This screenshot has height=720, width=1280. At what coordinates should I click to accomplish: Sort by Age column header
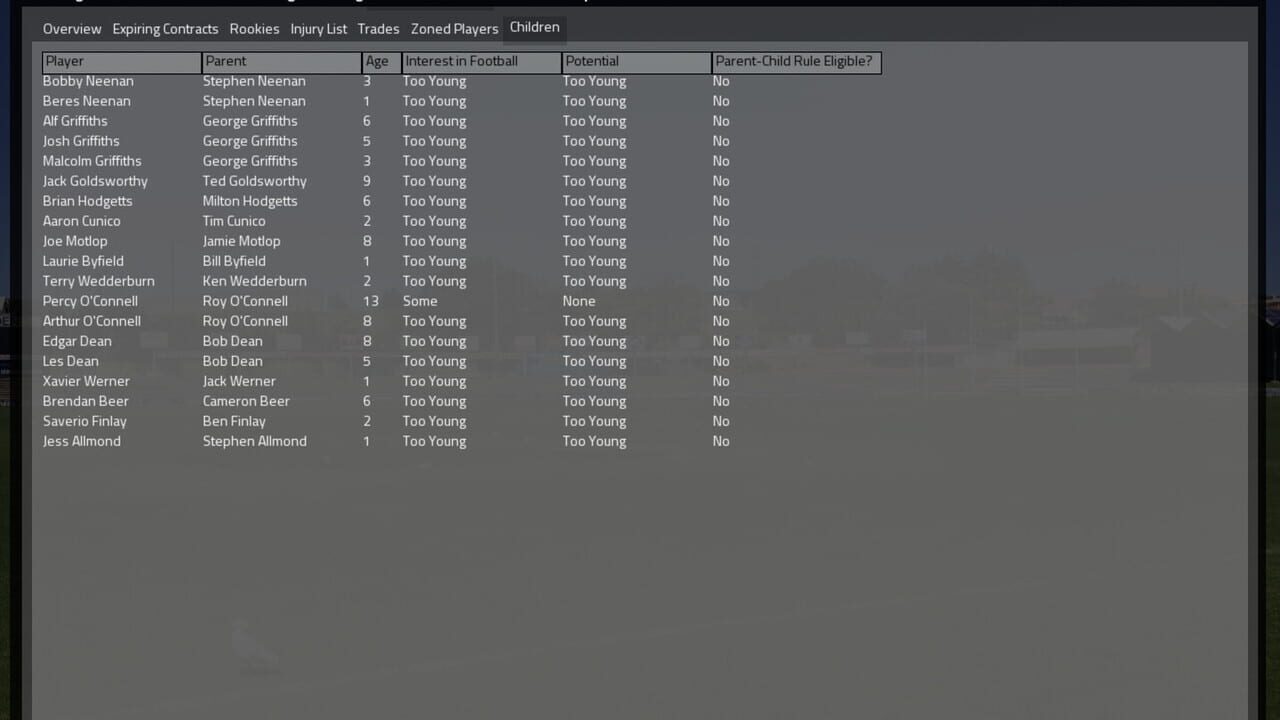382,62
